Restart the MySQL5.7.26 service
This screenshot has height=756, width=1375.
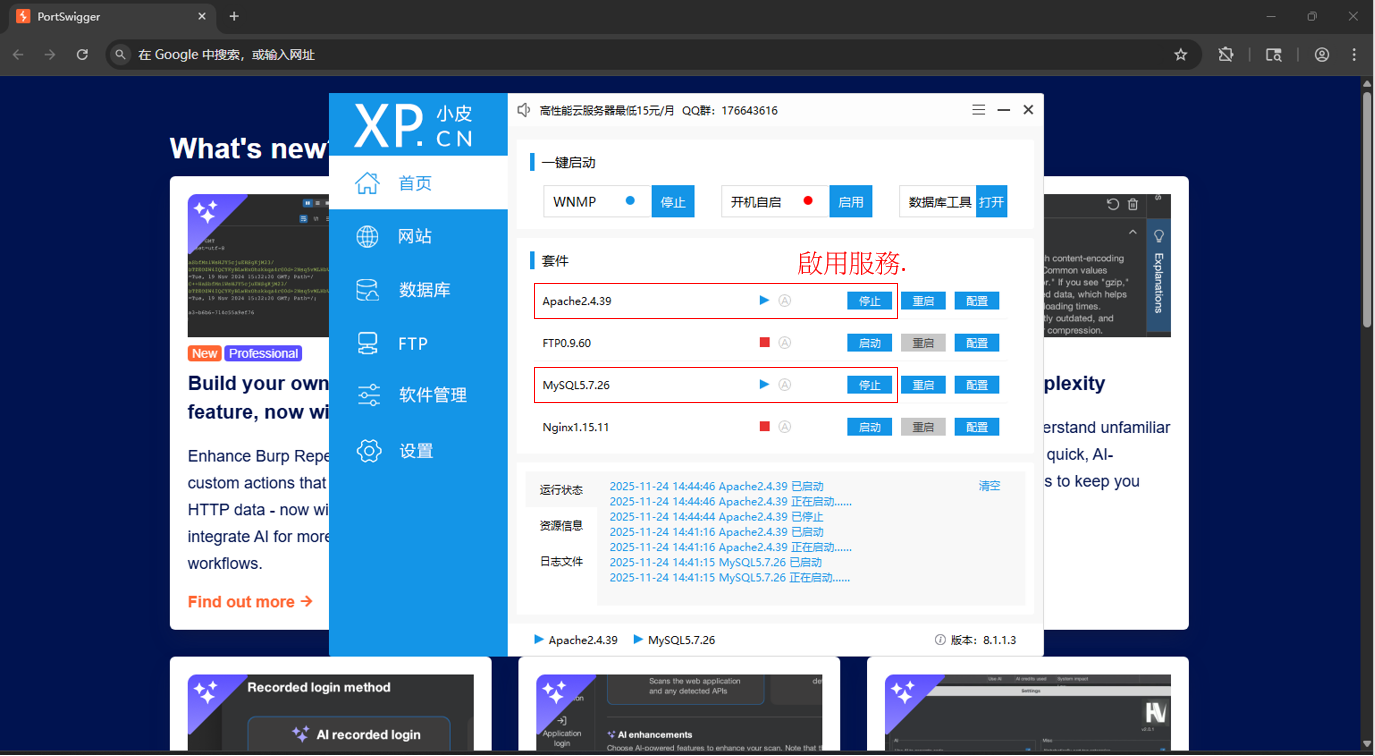coord(923,385)
